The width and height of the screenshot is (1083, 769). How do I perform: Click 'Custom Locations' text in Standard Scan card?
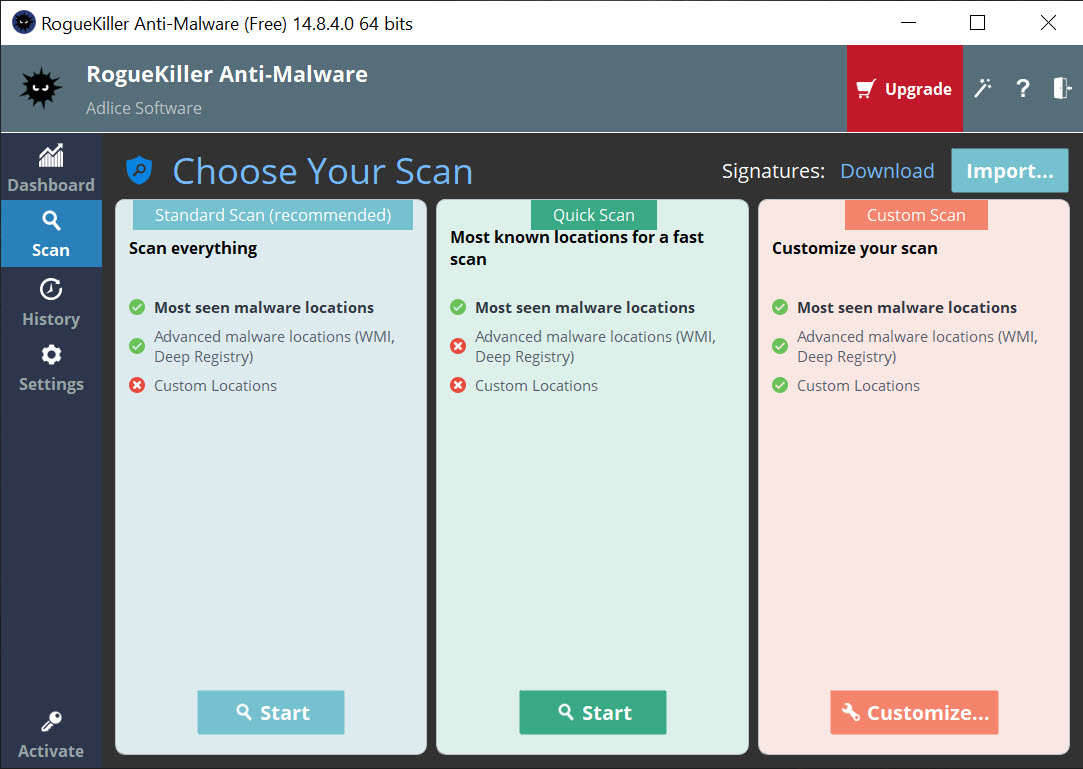click(215, 386)
